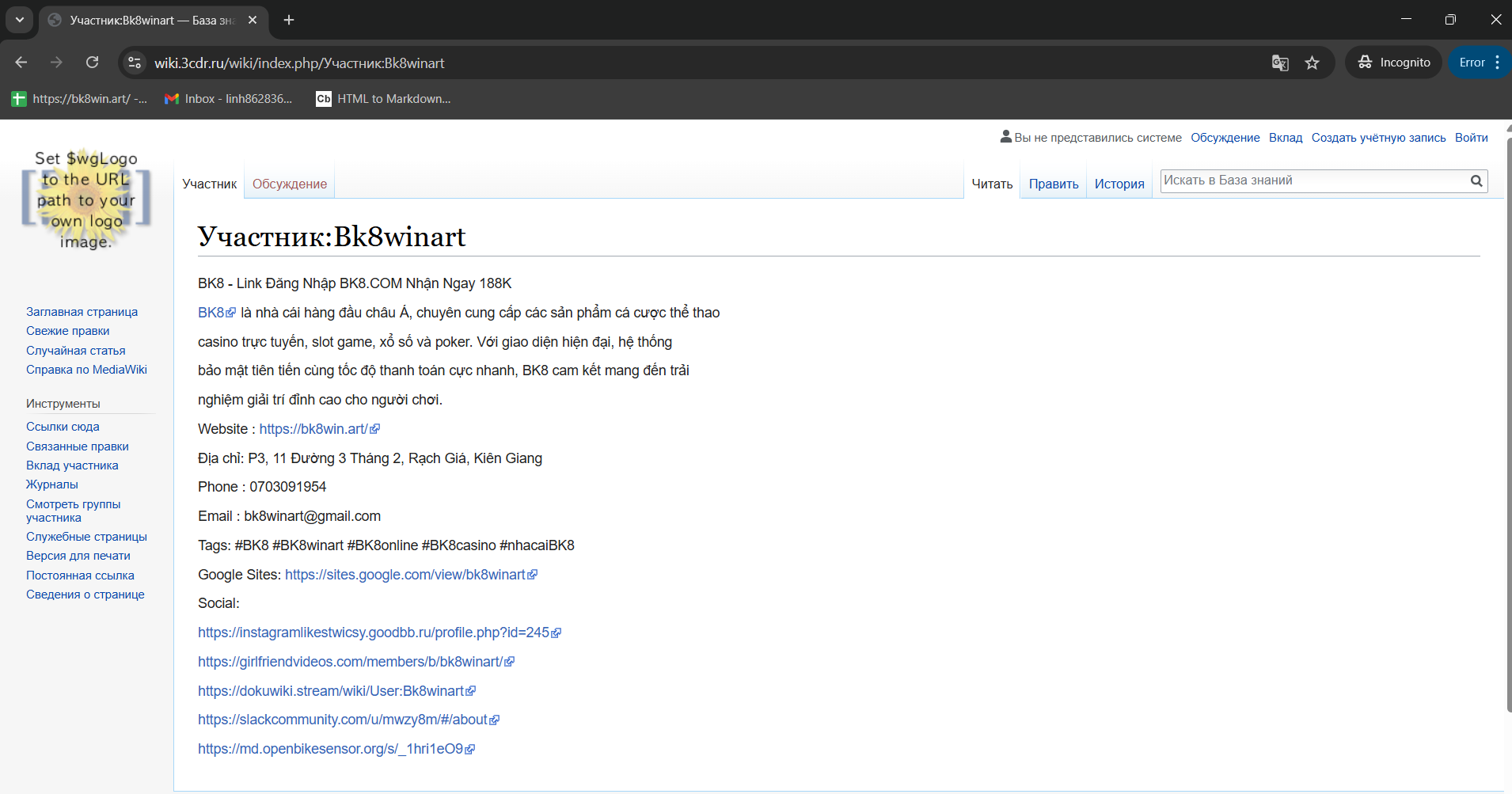The image size is (1512, 794).
Task: Bookmark this page with star icon
Action: 1313,63
